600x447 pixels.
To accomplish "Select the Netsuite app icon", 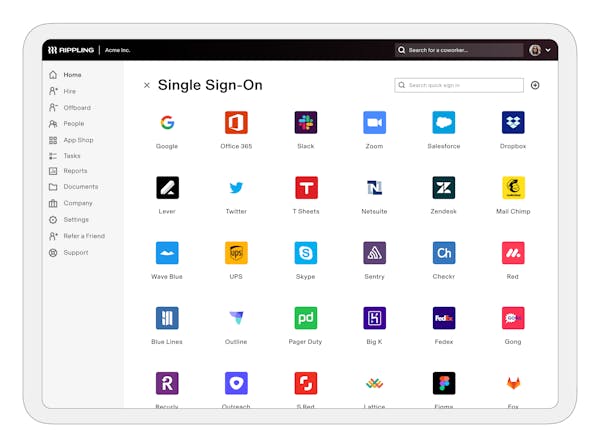I will [375, 188].
